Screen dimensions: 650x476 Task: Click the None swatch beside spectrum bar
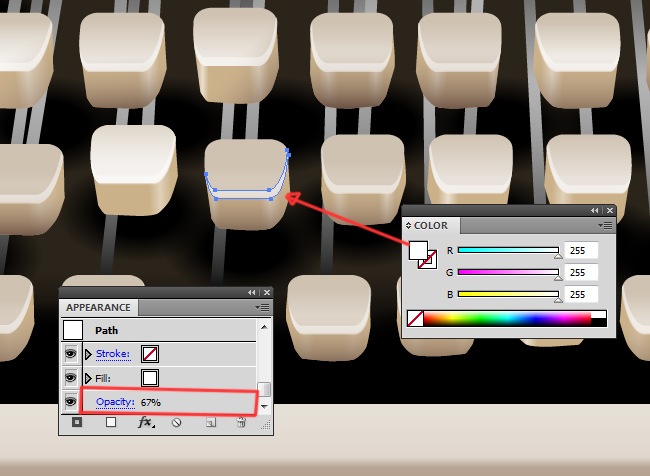point(415,318)
